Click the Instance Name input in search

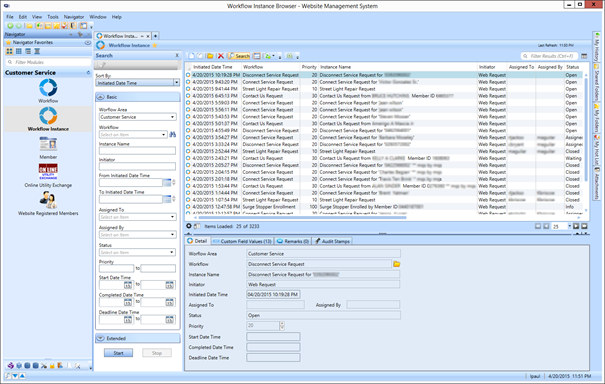tap(137, 151)
